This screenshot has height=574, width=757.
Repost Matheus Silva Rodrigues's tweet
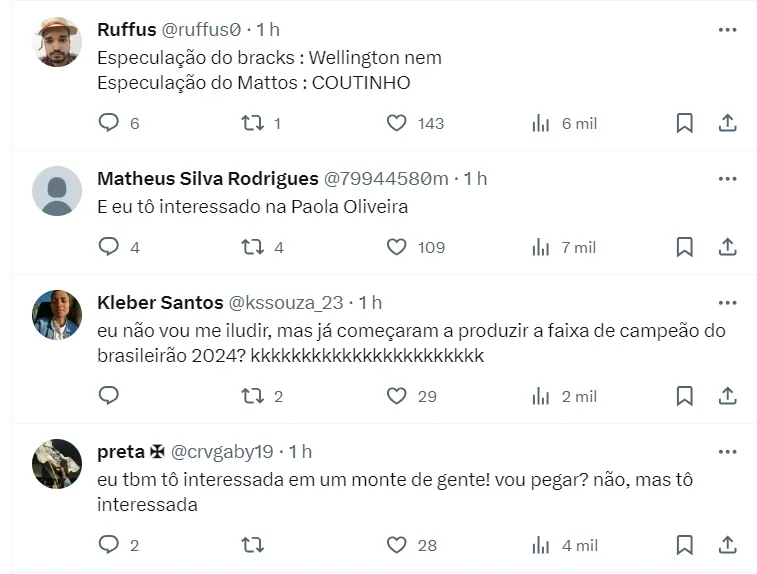(253, 247)
